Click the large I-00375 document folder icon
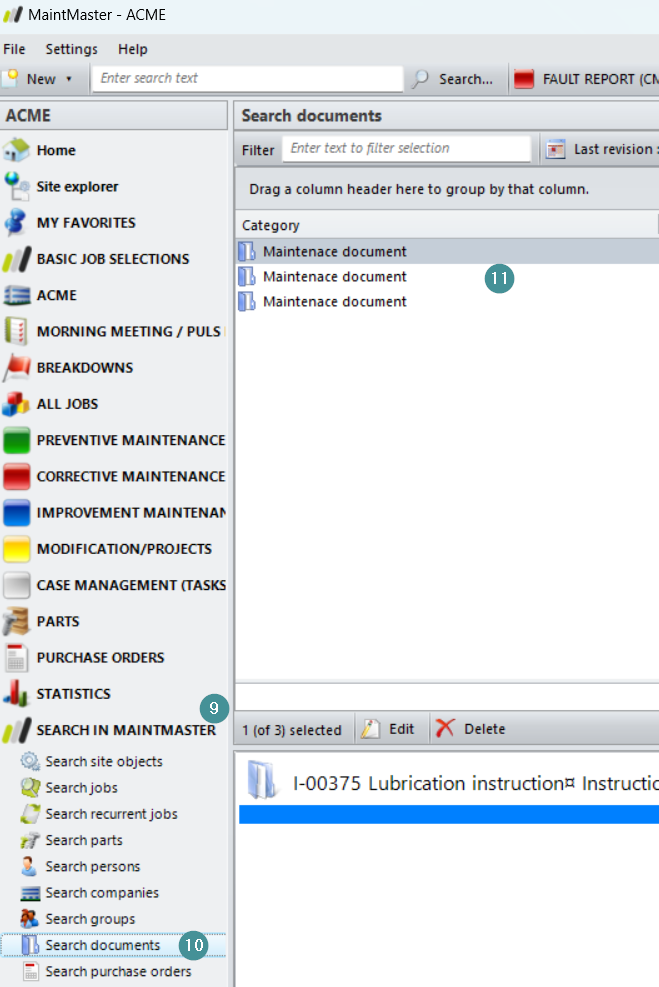 coord(261,779)
